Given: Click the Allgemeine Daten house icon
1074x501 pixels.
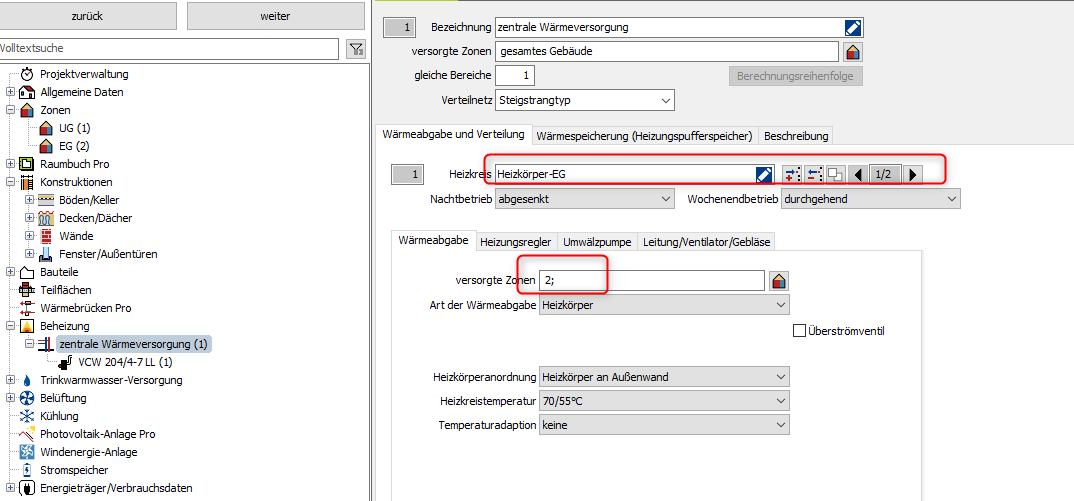Looking at the screenshot, I should (x=27, y=92).
